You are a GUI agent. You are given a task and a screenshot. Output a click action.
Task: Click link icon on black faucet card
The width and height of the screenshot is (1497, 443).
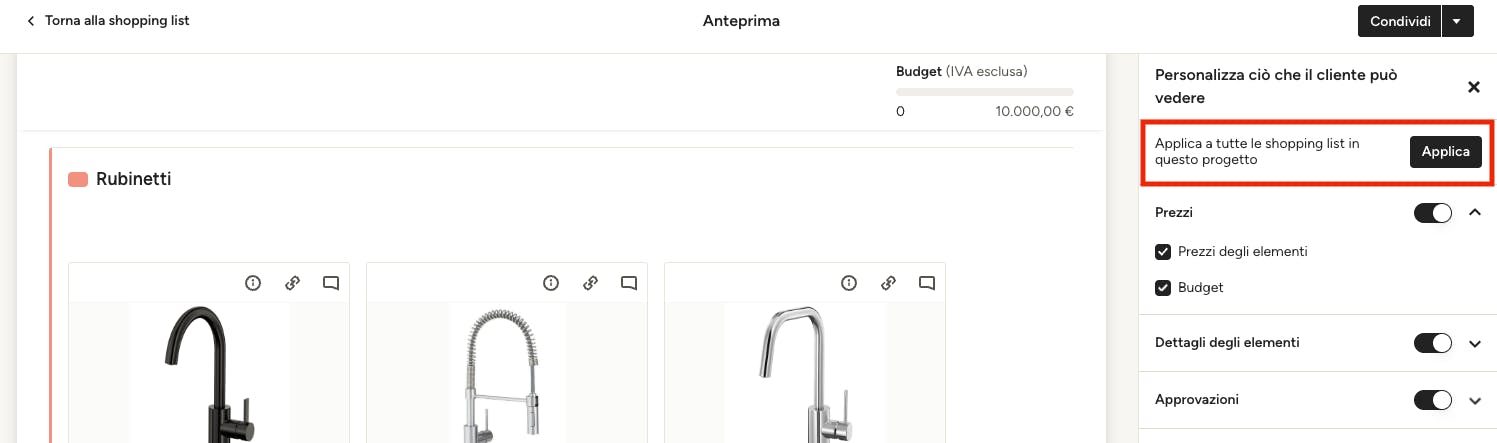pyautogui.click(x=293, y=283)
